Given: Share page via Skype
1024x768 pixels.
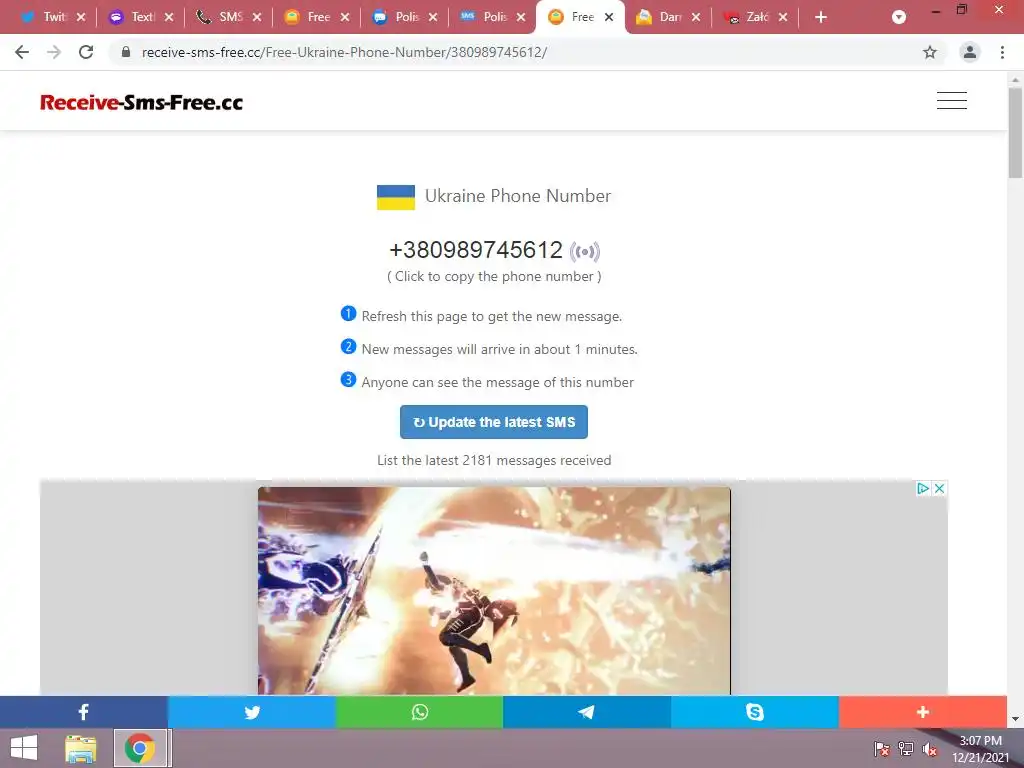Looking at the screenshot, I should (x=754, y=712).
